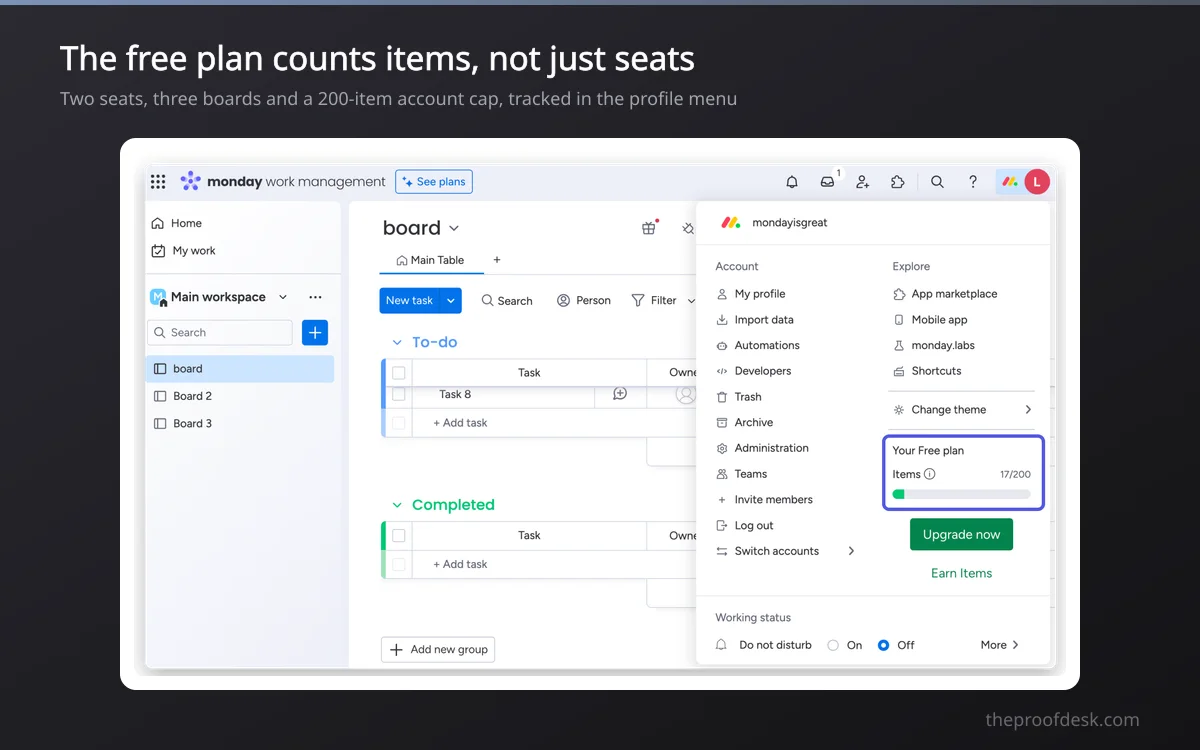Open Teams in account menu
Viewport: 1200px width, 750px height.
point(742,474)
